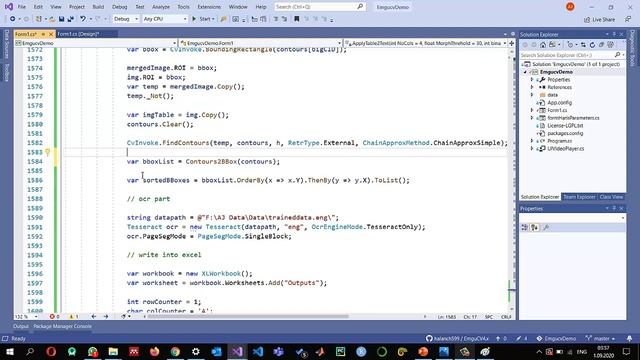This screenshot has height=360, width=640.
Task: Open the Any CPU platform dropdown
Action: [165, 19]
